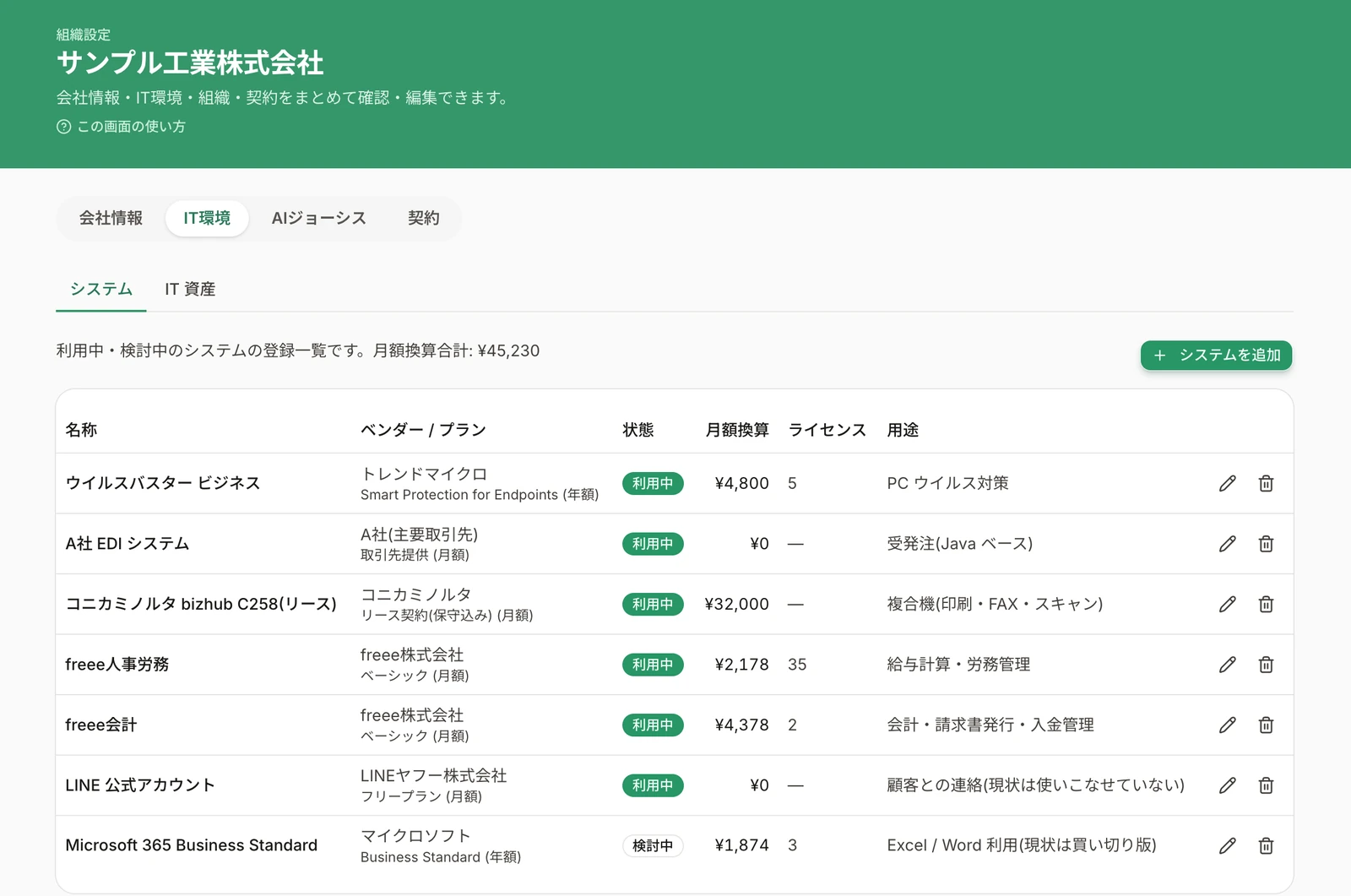Click the Smart Protection for Endpoints (年額) plan
1351x896 pixels.
(480, 495)
